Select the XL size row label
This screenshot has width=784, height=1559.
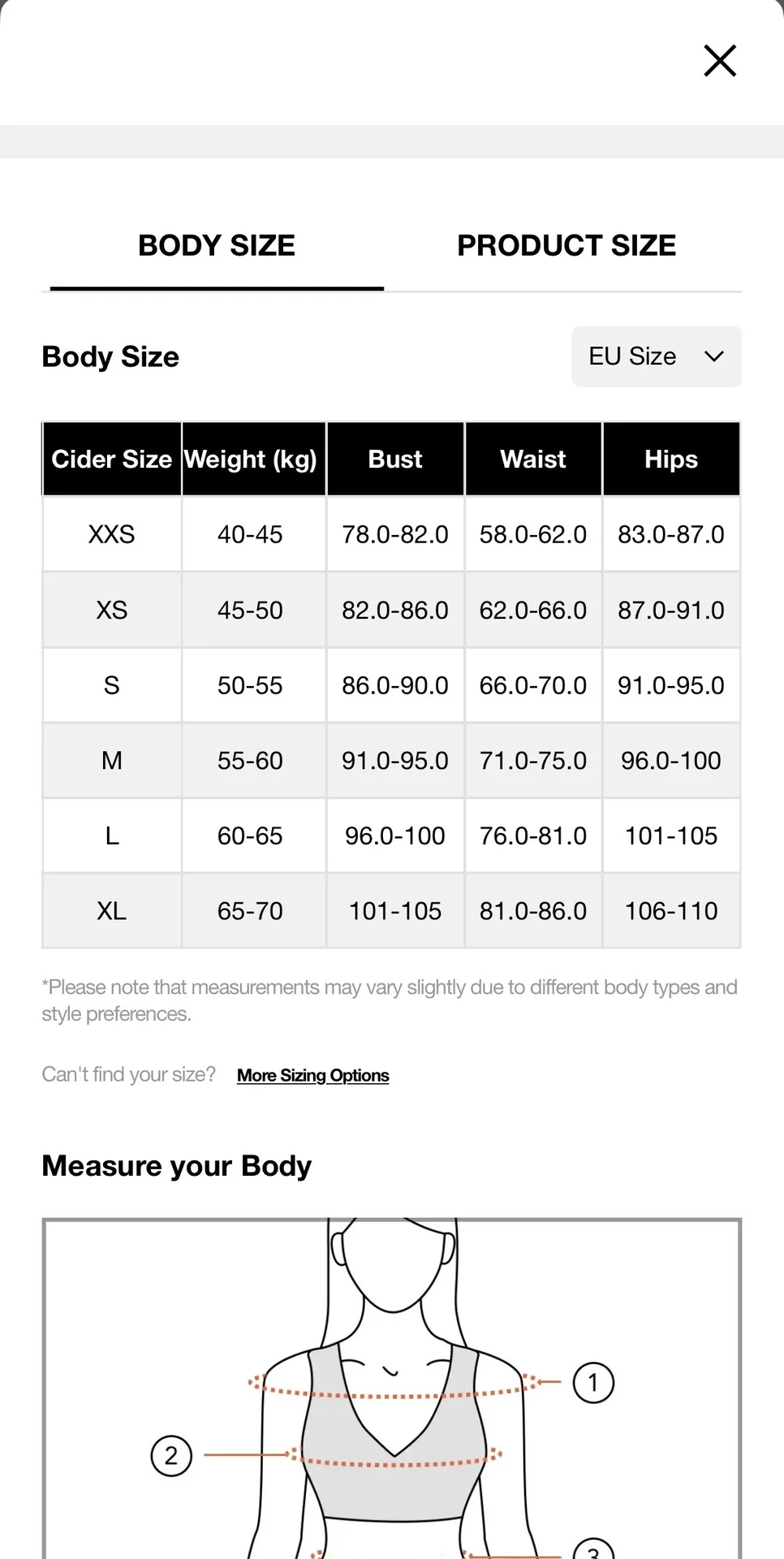click(112, 911)
